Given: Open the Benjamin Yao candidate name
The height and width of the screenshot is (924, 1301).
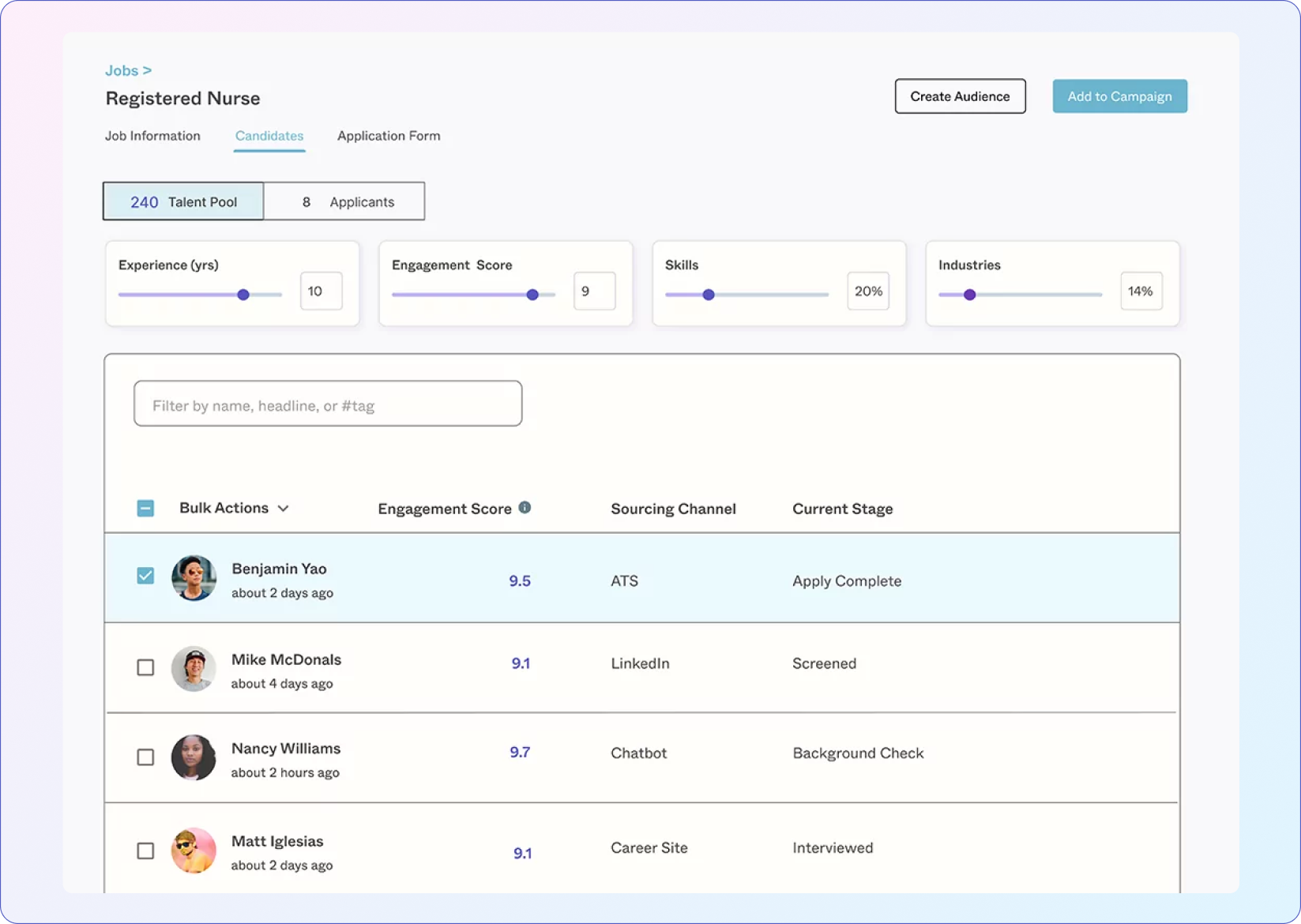Looking at the screenshot, I should 279,569.
